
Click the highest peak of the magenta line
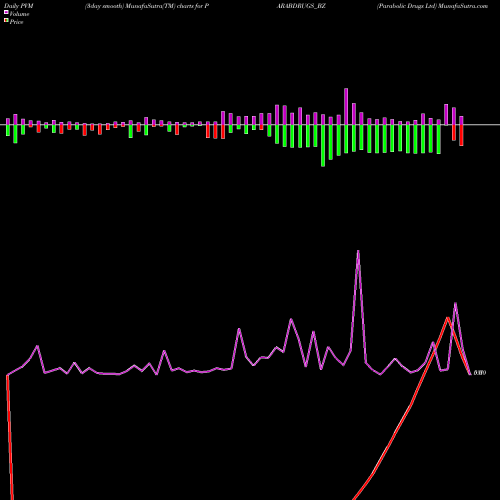coord(358,251)
